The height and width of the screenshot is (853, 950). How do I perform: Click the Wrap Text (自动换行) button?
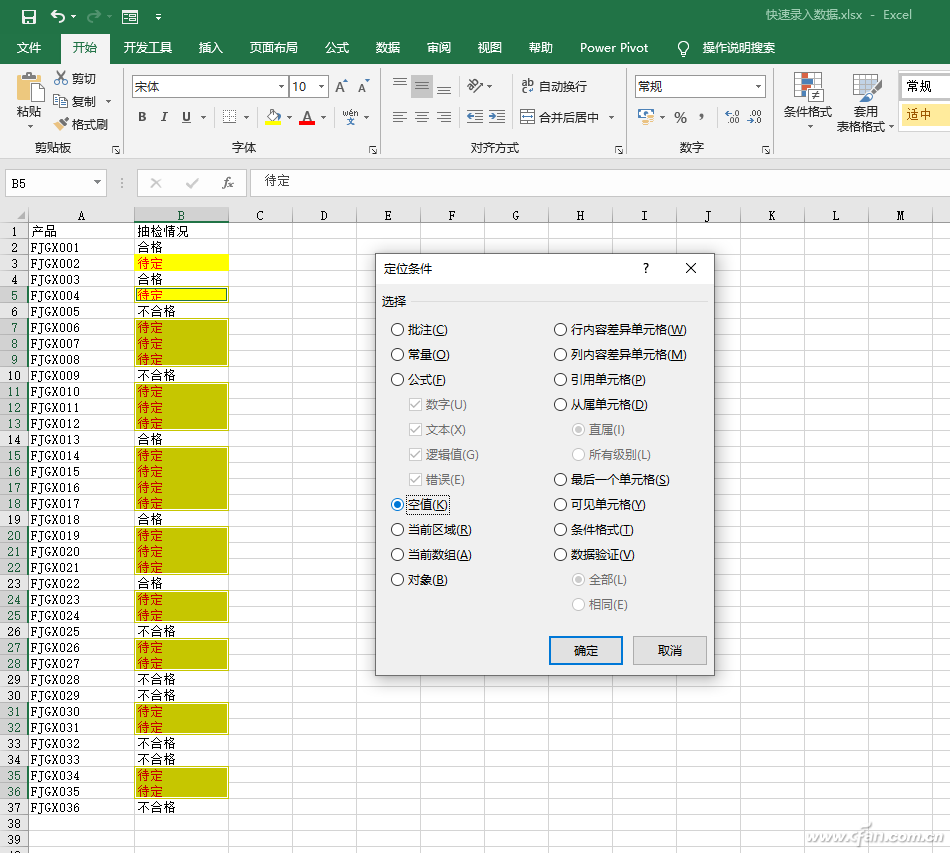coord(554,87)
